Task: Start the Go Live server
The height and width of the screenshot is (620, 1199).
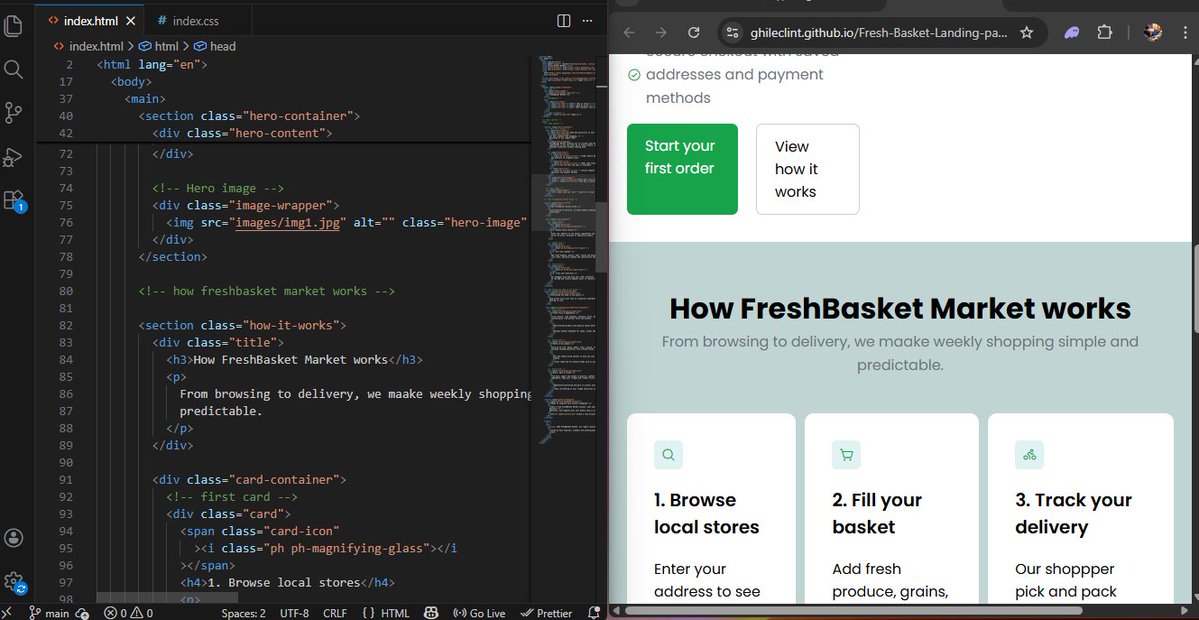Action: pyautogui.click(x=479, y=613)
